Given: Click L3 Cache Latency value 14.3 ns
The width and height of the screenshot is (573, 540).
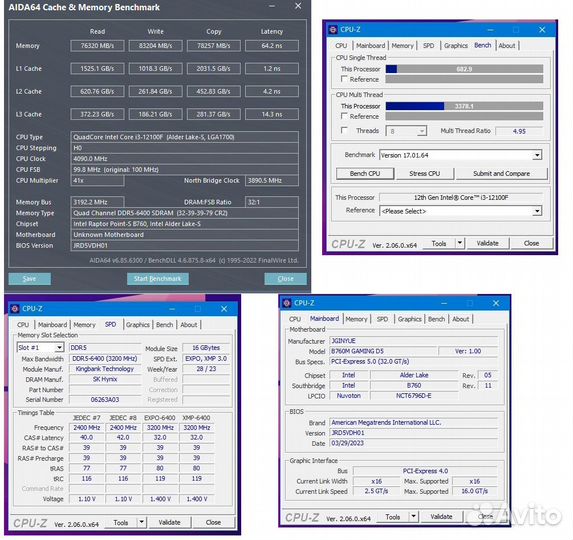Looking at the screenshot, I should pyautogui.click(x=272, y=114).
